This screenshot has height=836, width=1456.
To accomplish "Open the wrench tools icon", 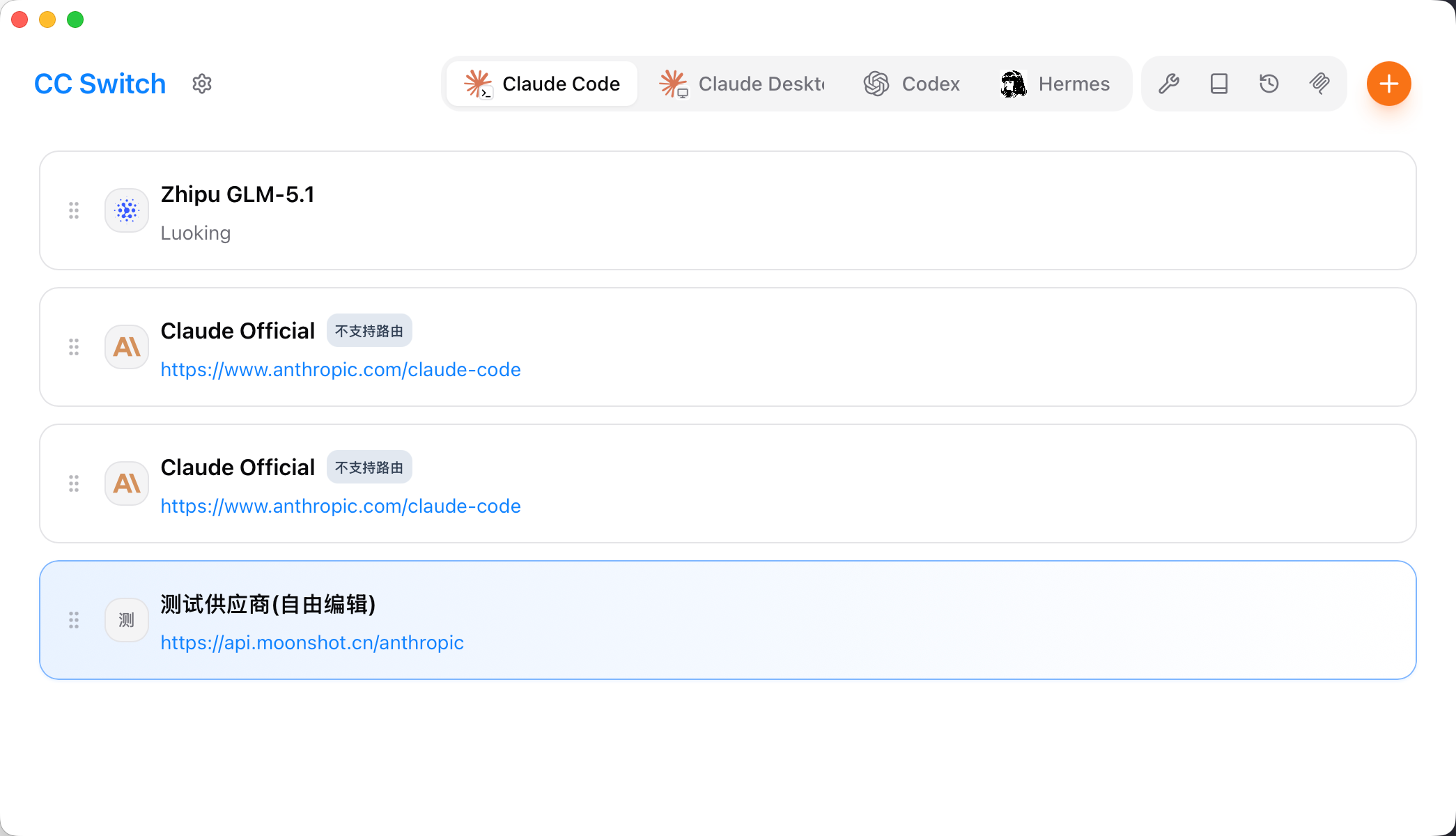I will 1169,84.
